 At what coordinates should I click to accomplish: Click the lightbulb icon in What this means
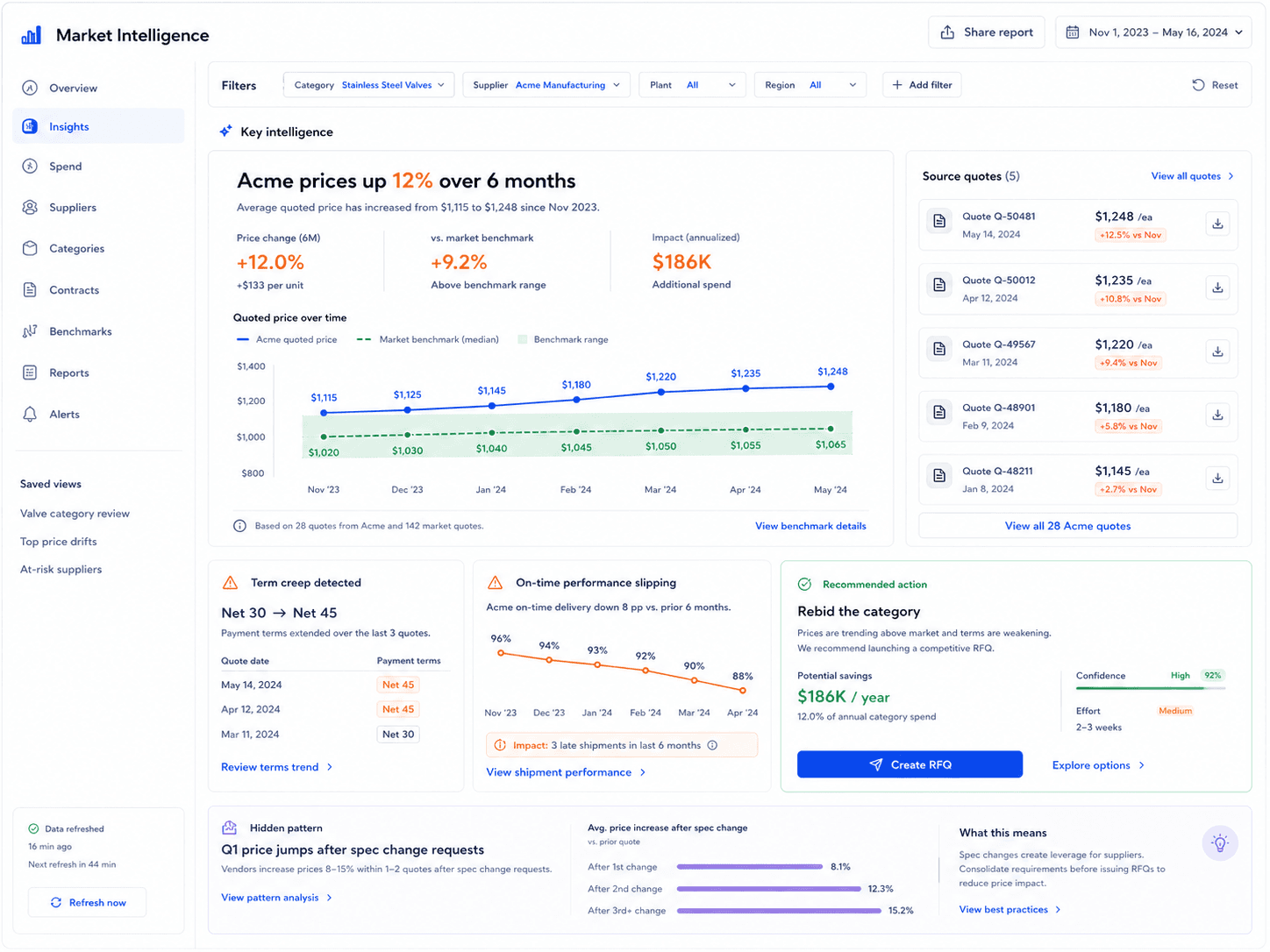click(1219, 843)
